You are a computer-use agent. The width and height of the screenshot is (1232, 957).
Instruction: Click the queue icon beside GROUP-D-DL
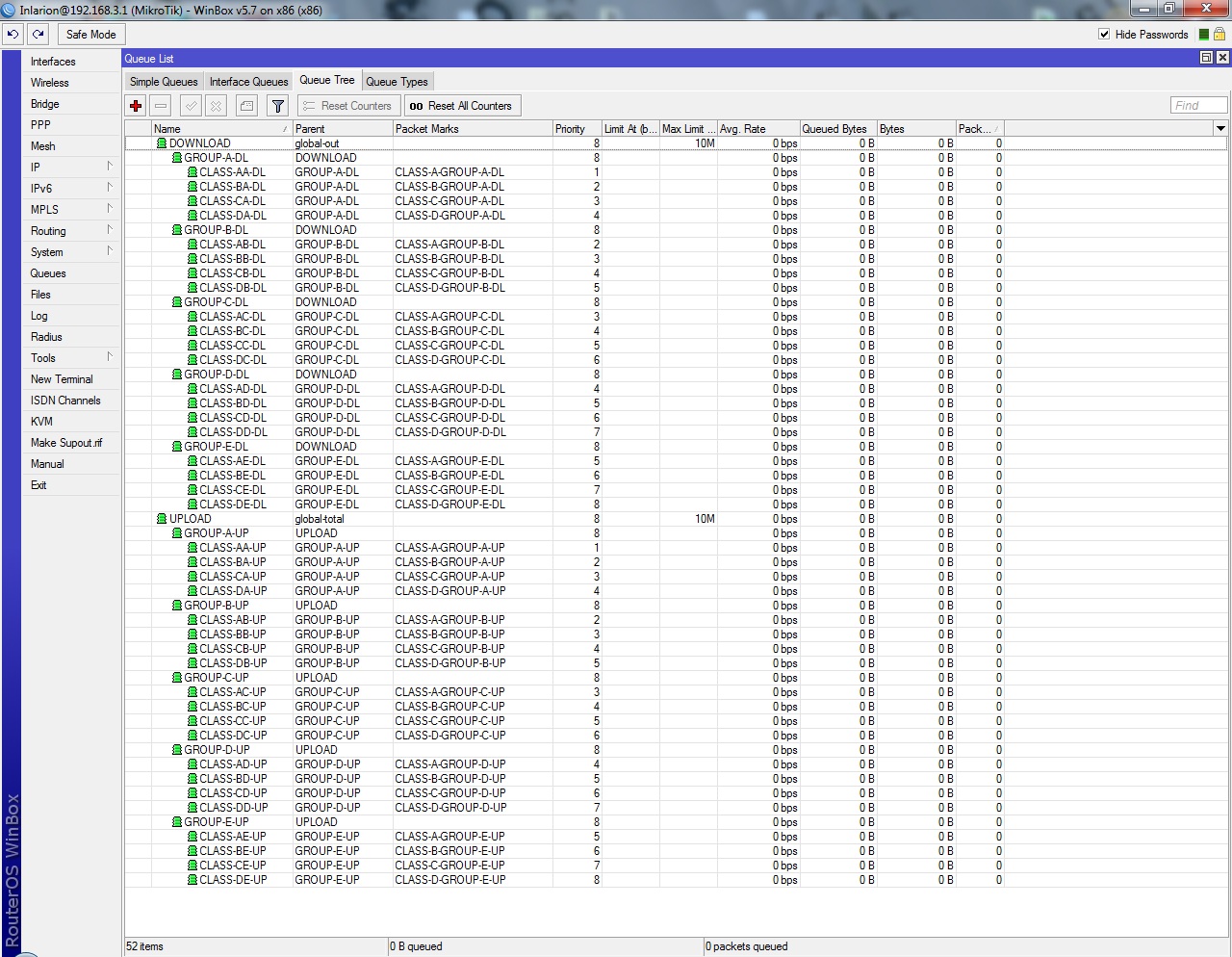pos(177,375)
